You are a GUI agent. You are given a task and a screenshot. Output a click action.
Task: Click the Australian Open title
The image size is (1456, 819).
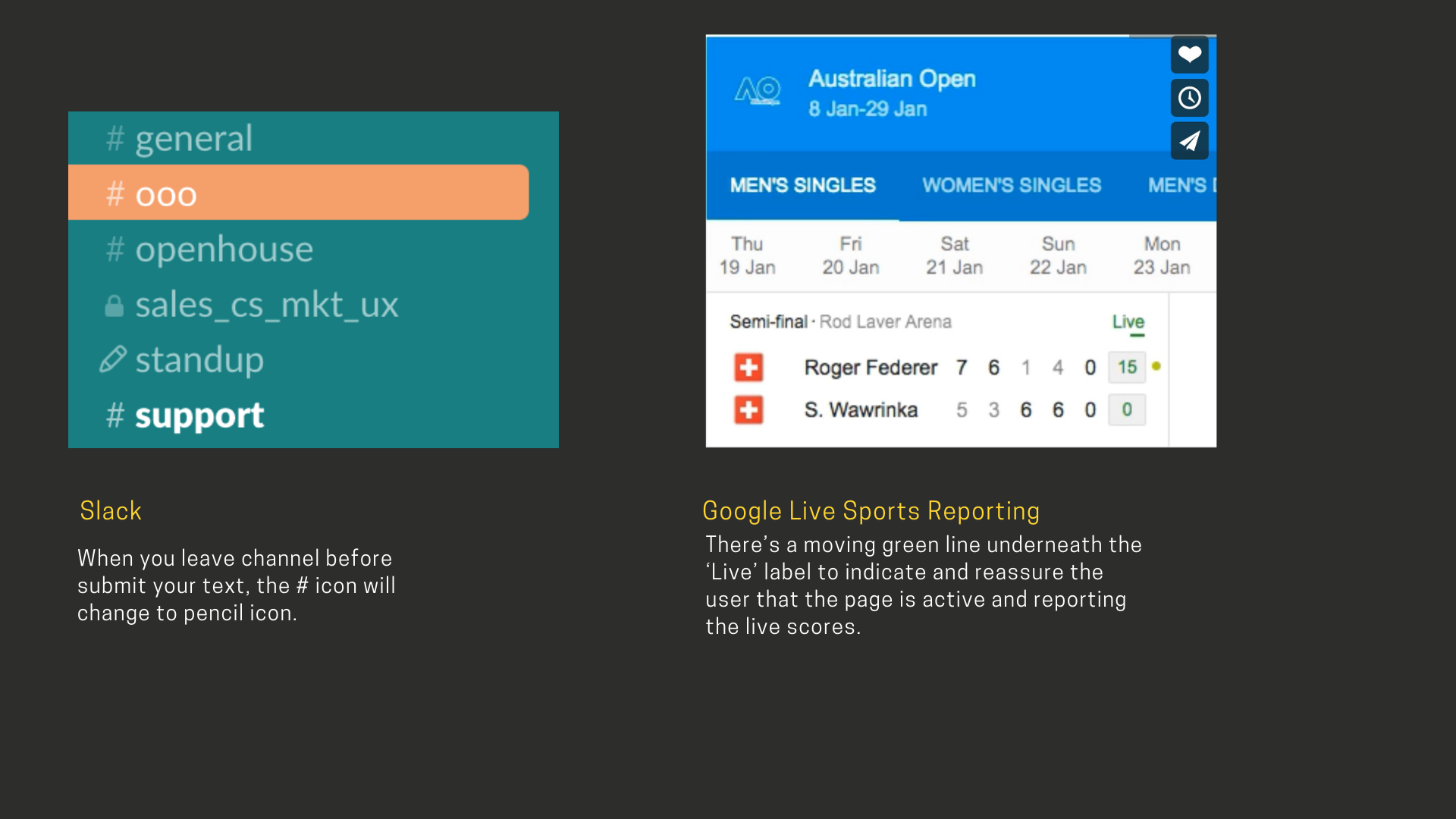coord(892,79)
